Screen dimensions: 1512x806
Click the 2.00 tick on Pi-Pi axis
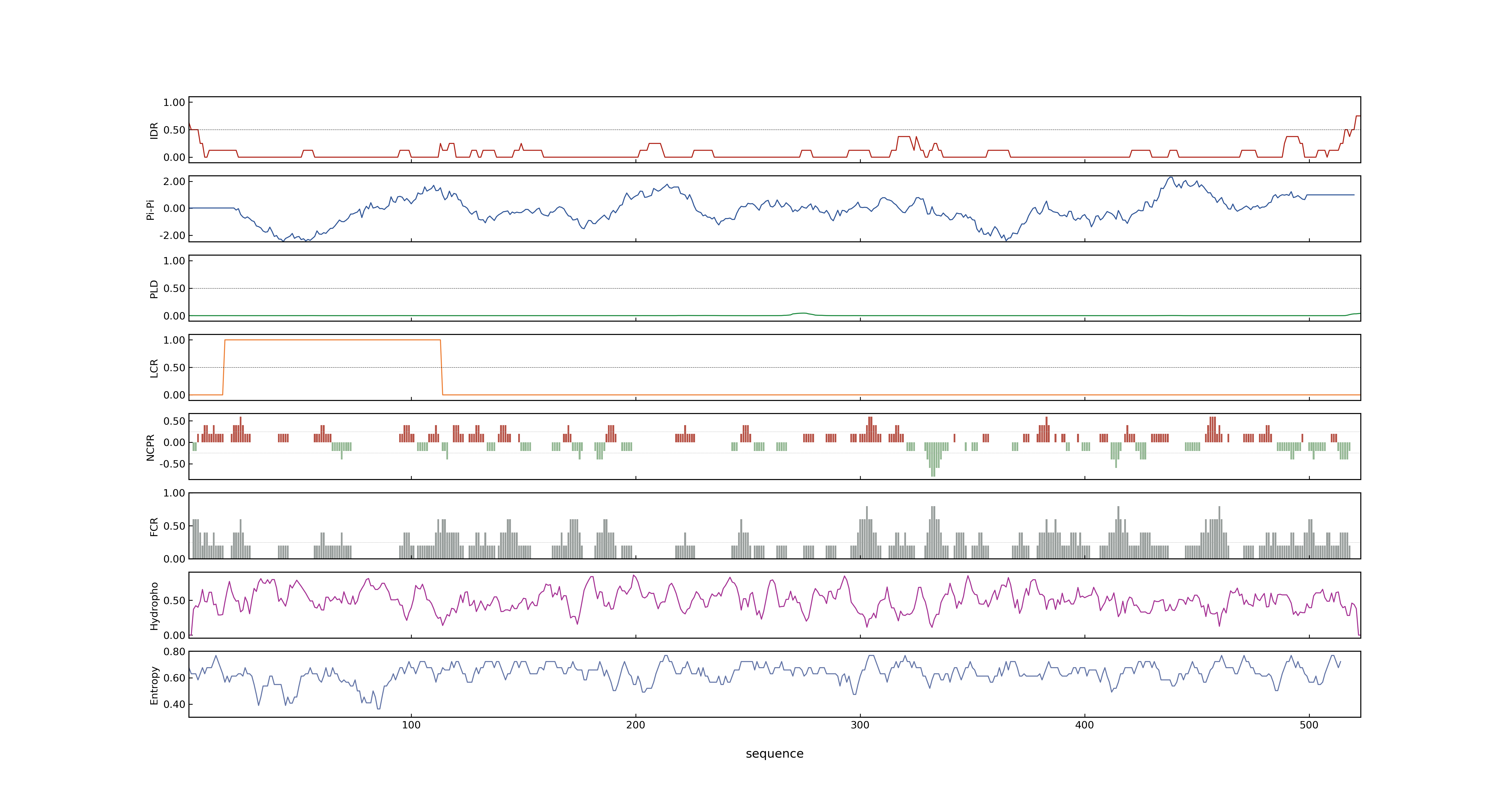pos(174,181)
